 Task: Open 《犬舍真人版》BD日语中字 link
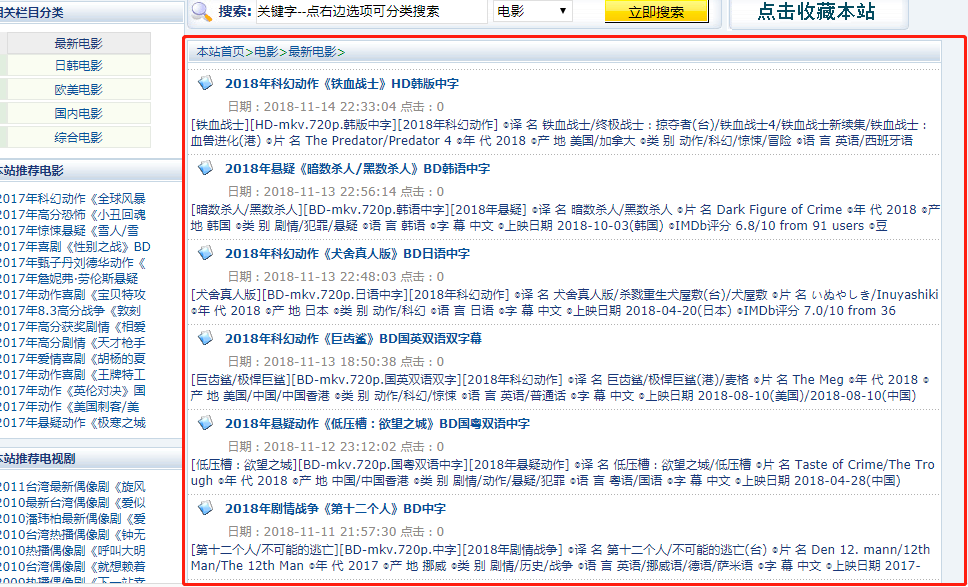click(347, 254)
